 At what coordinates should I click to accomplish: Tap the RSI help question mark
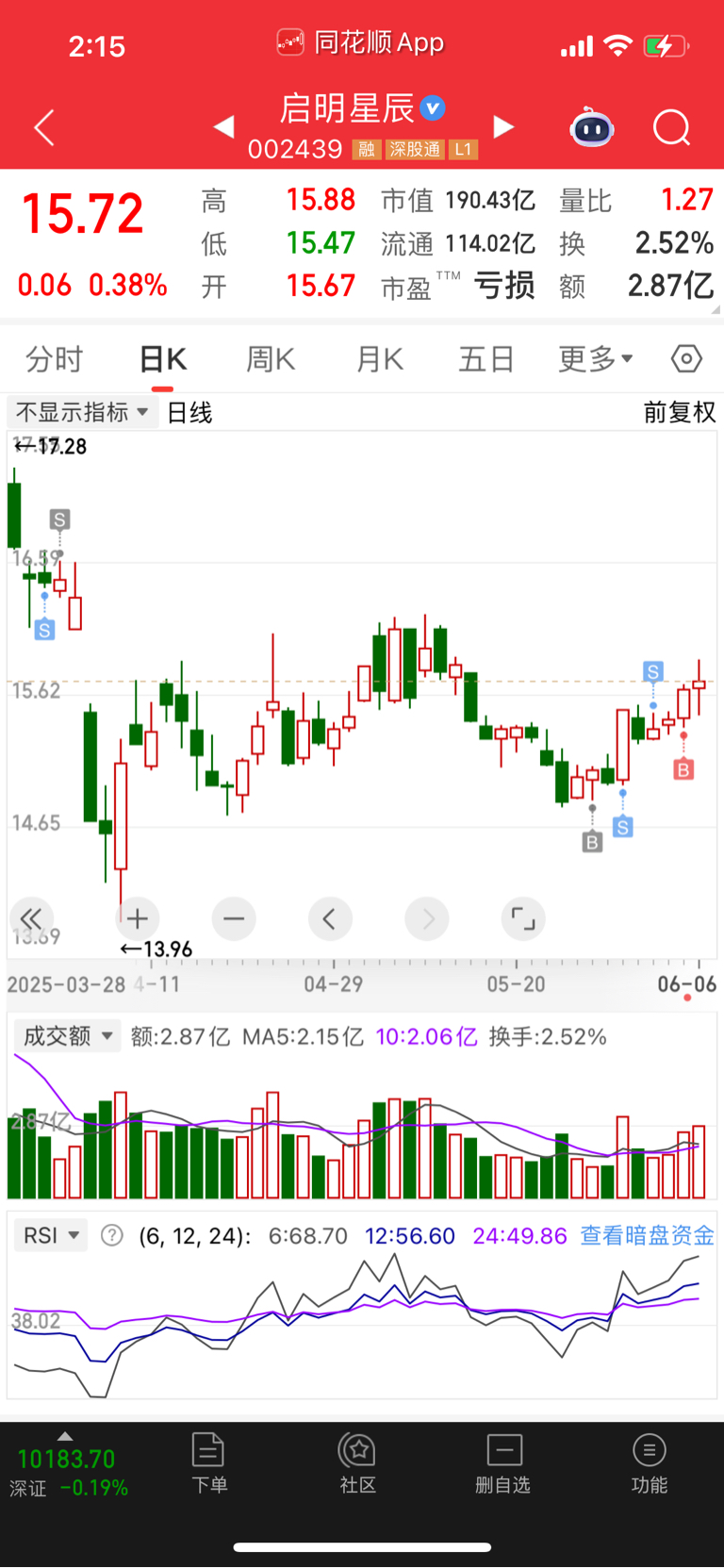point(112,1235)
